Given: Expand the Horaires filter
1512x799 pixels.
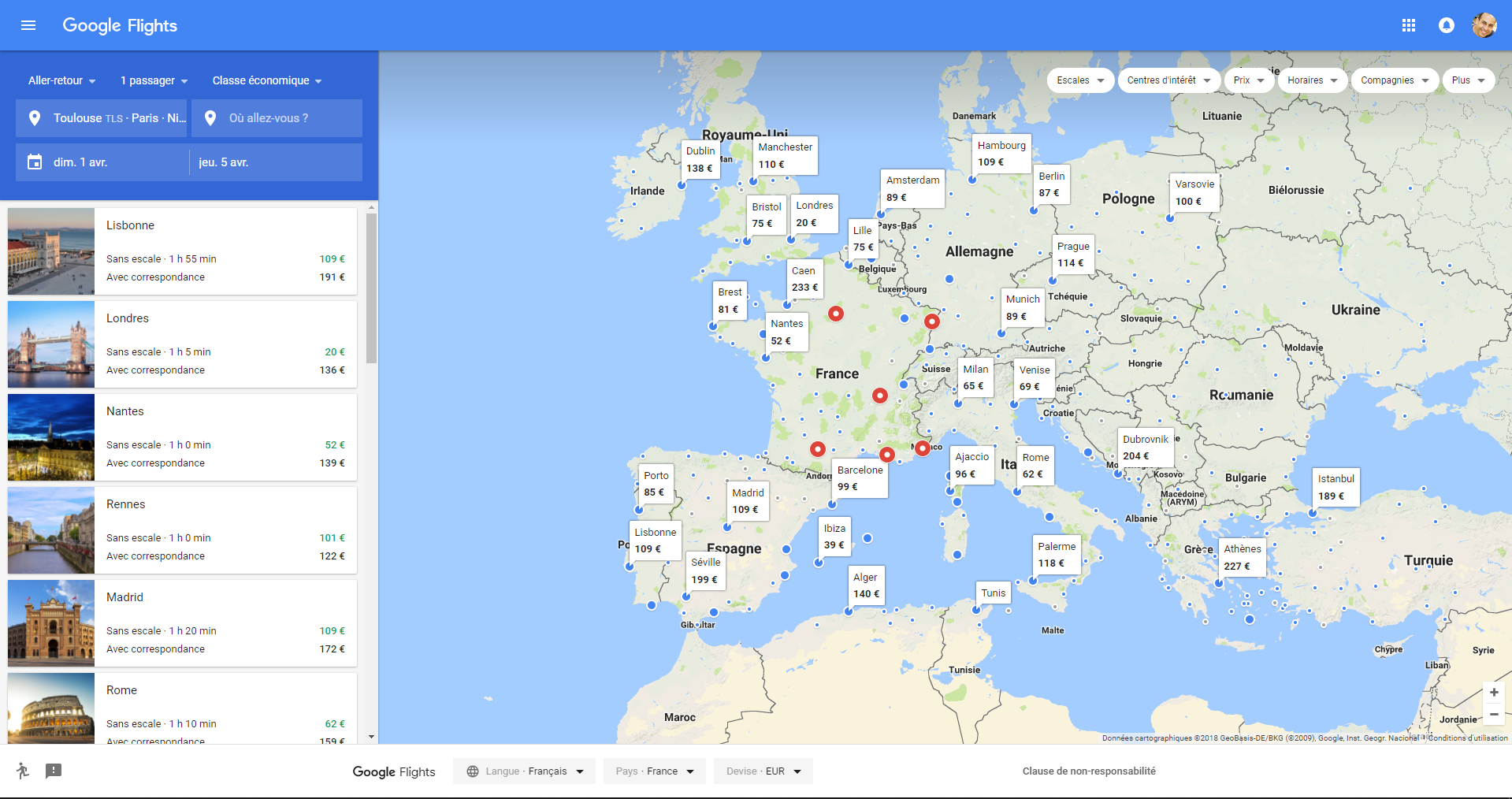Looking at the screenshot, I should tap(1313, 80).
